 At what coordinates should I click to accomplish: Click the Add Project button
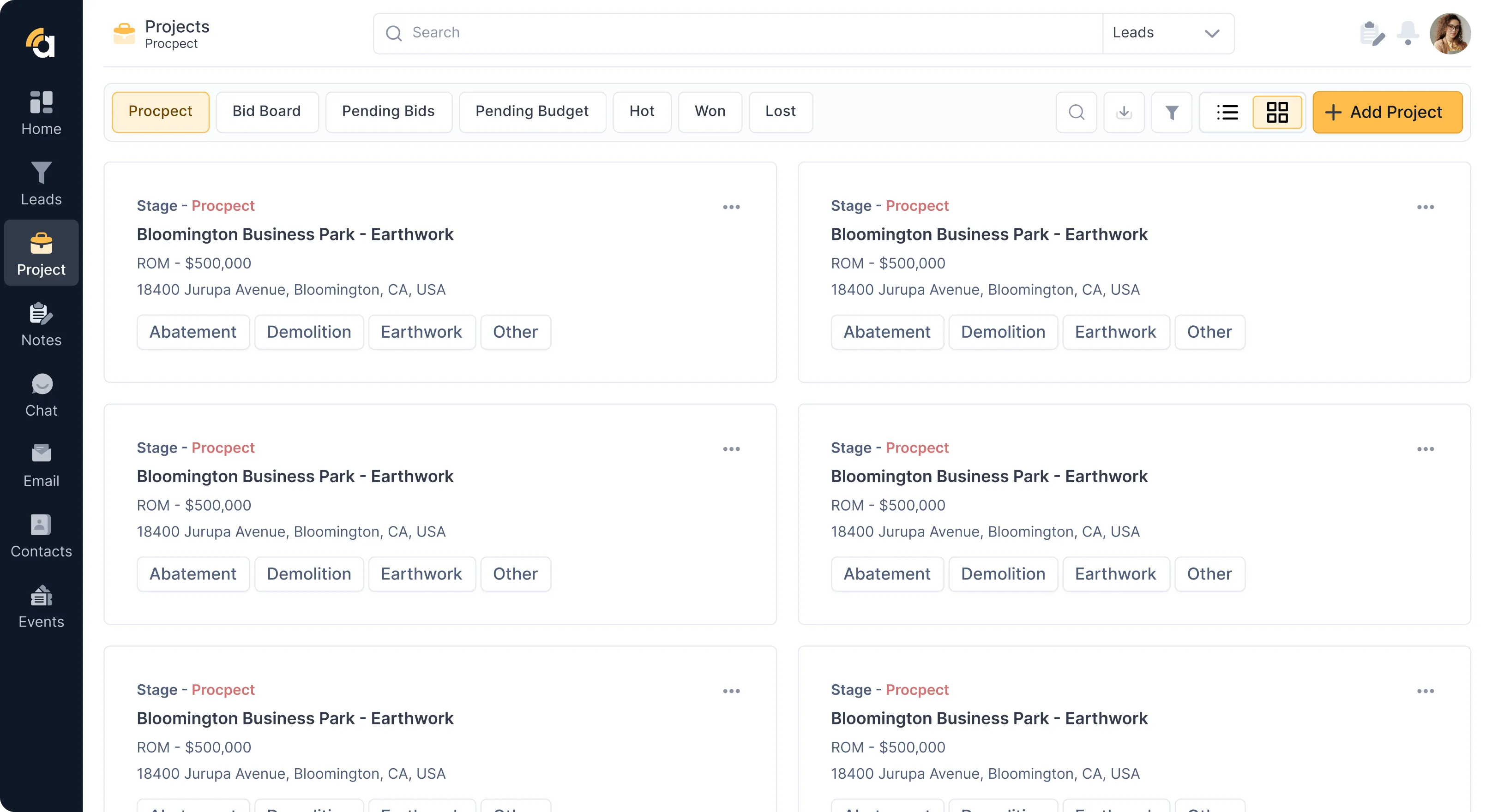click(1387, 112)
